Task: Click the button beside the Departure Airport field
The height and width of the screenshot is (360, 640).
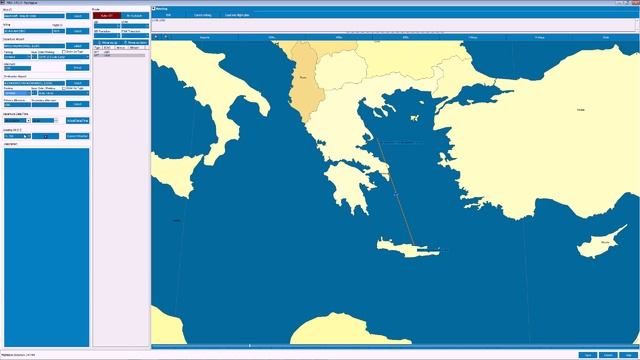Action: pos(78,46)
